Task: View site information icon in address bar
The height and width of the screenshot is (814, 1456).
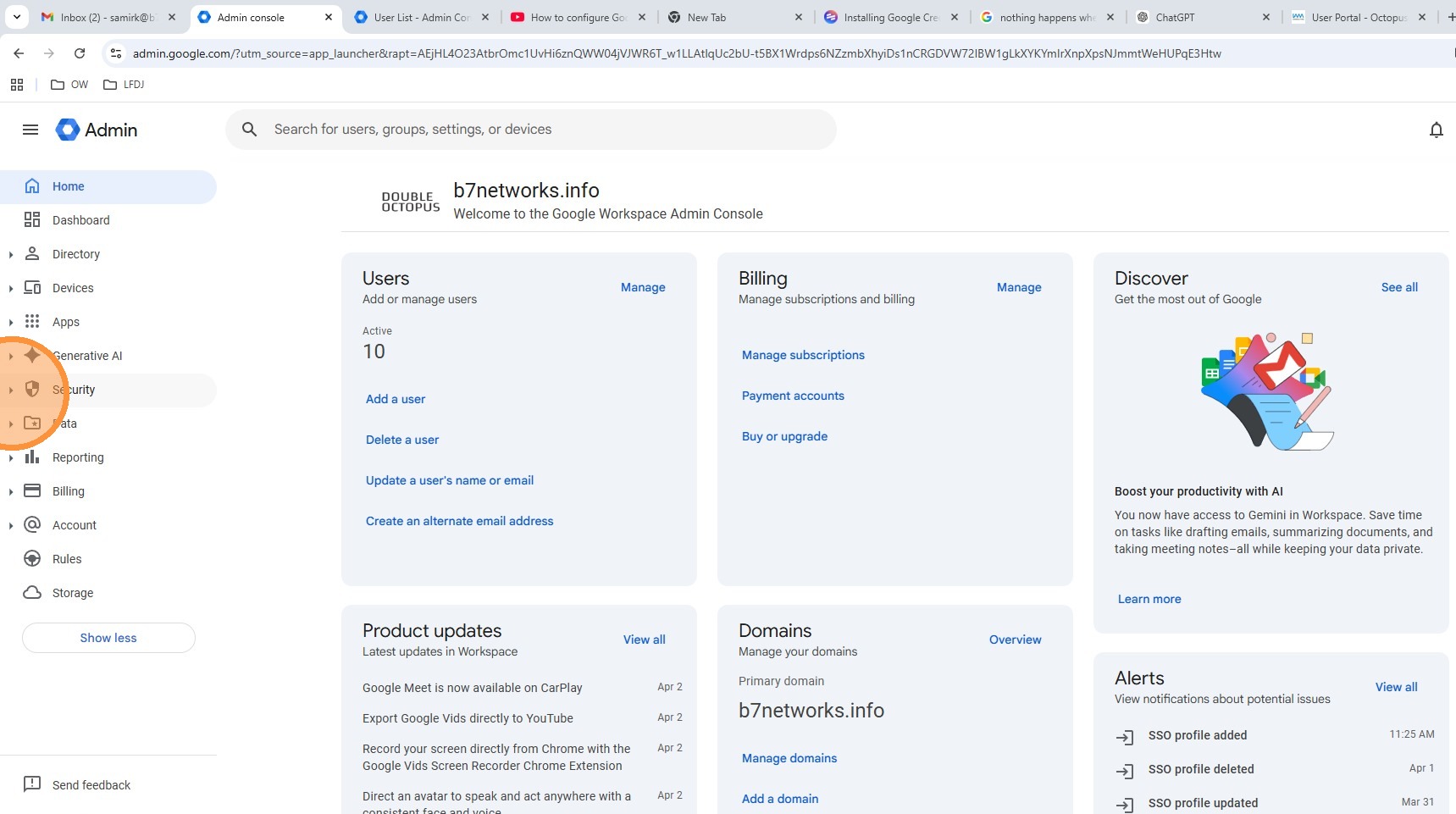Action: coord(116,53)
